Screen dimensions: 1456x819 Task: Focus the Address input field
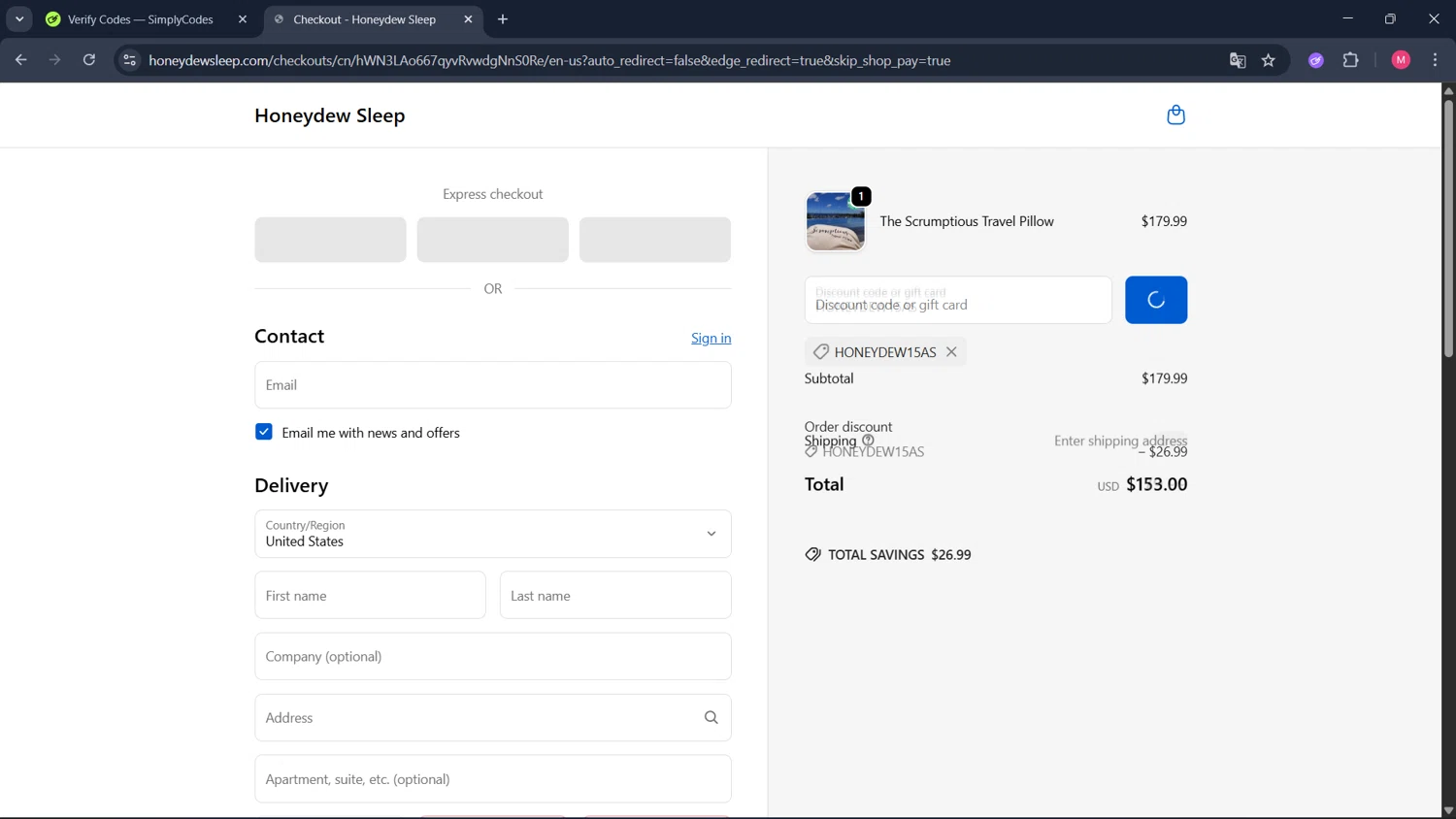493,717
